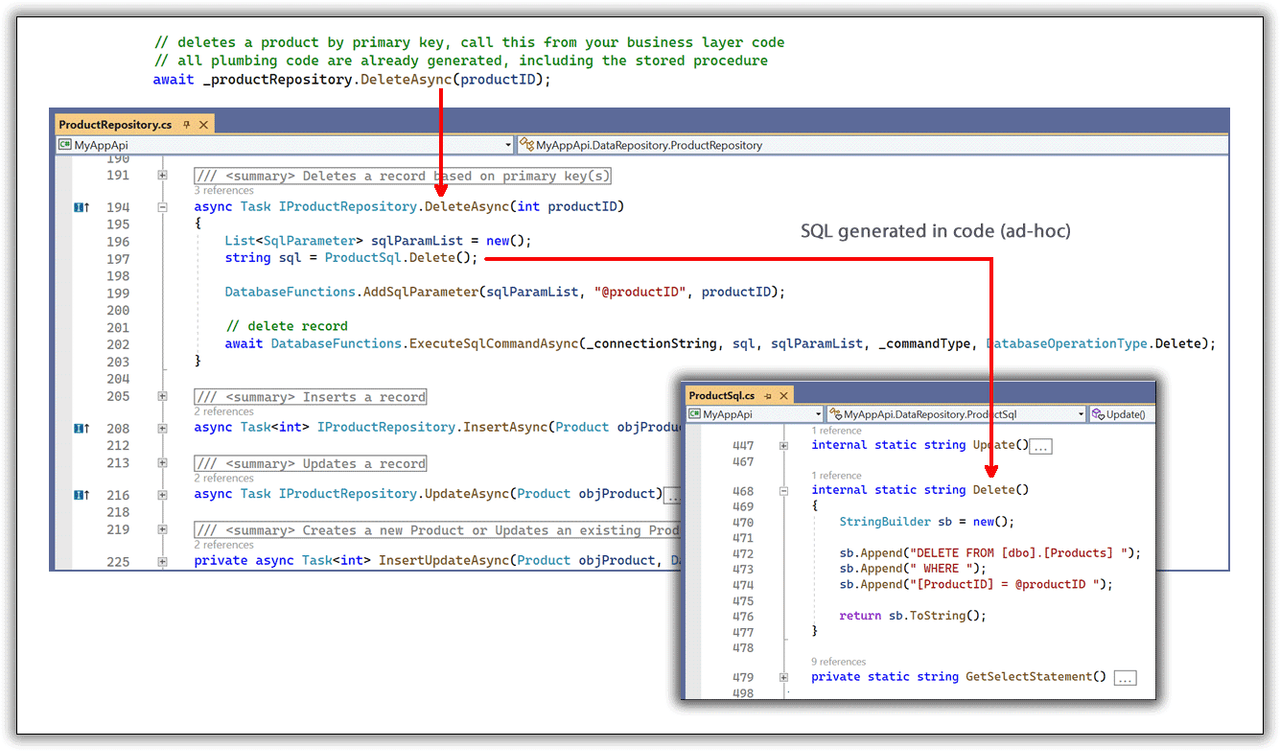Open '2 references' link above InsertAsync

pyautogui.click(x=224, y=412)
